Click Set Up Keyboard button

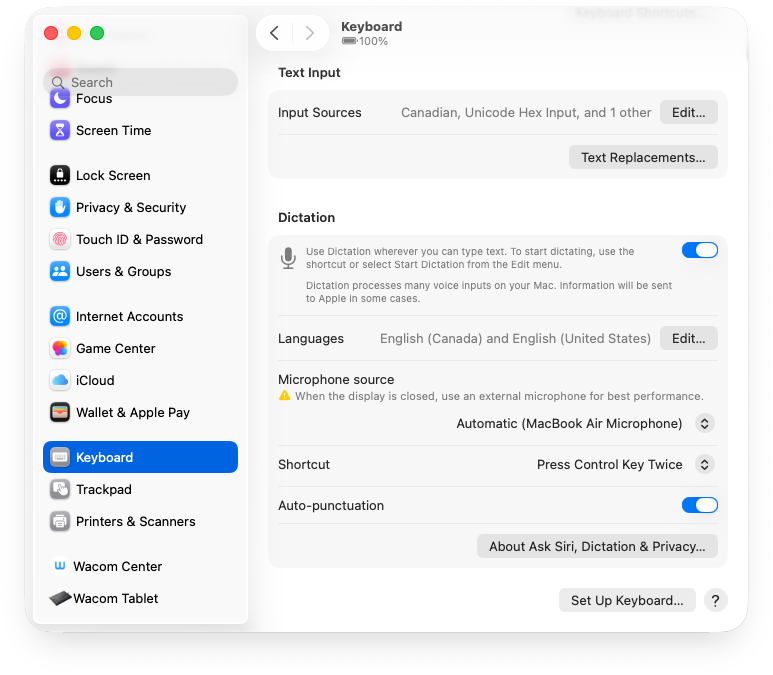click(627, 600)
